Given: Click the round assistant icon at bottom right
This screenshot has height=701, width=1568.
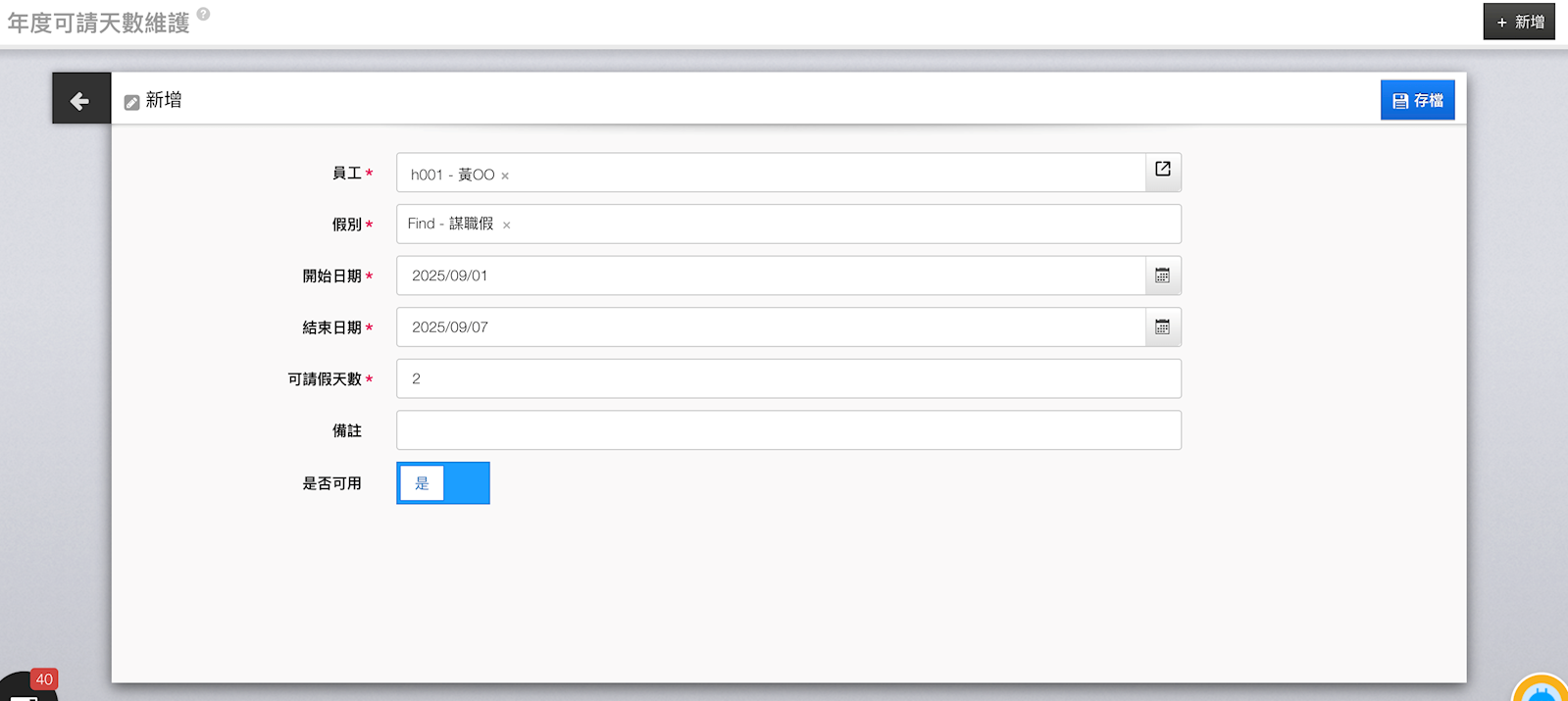Looking at the screenshot, I should [x=1541, y=689].
